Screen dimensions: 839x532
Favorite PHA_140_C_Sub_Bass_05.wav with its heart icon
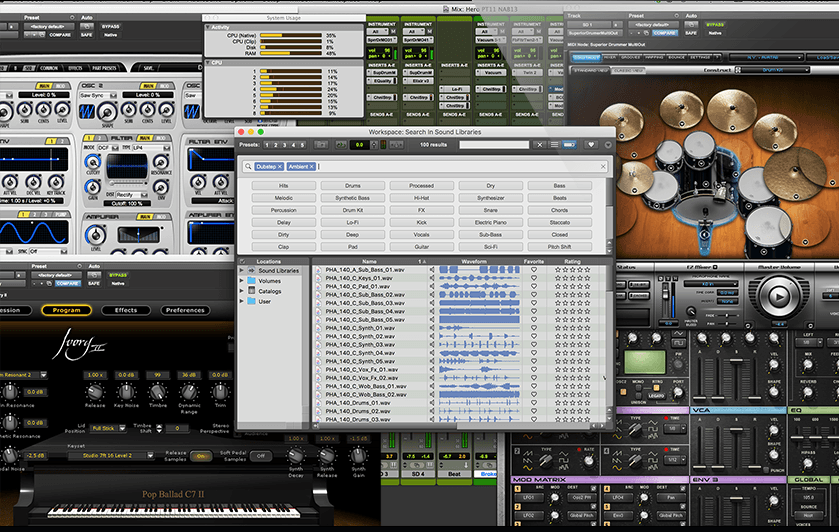click(533, 320)
